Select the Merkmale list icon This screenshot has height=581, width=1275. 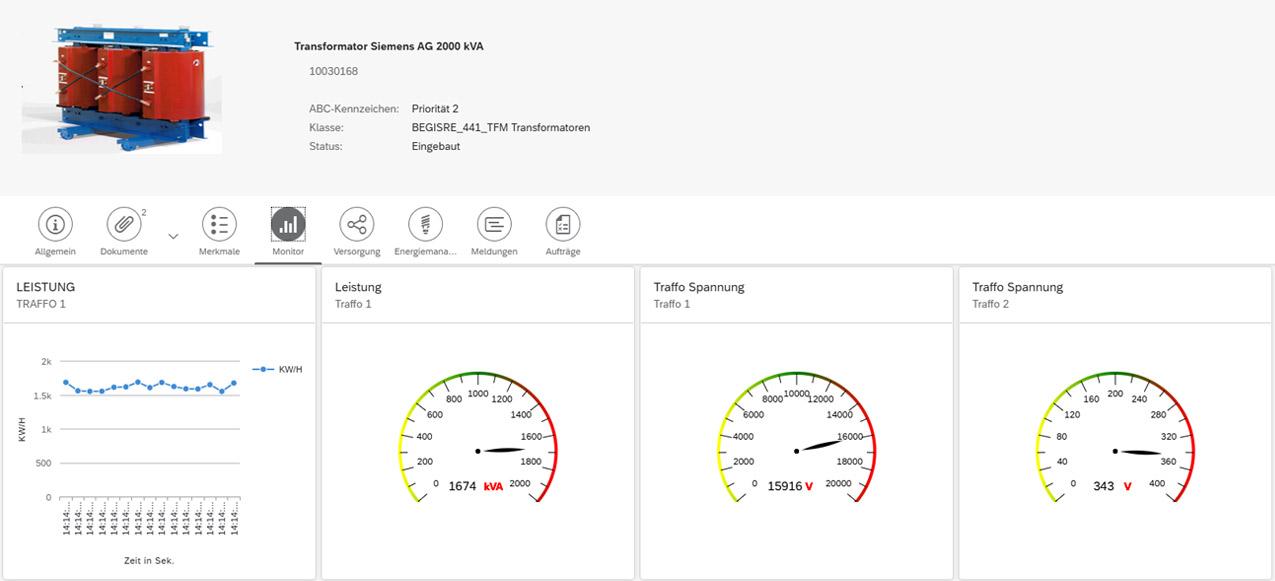(x=219, y=225)
